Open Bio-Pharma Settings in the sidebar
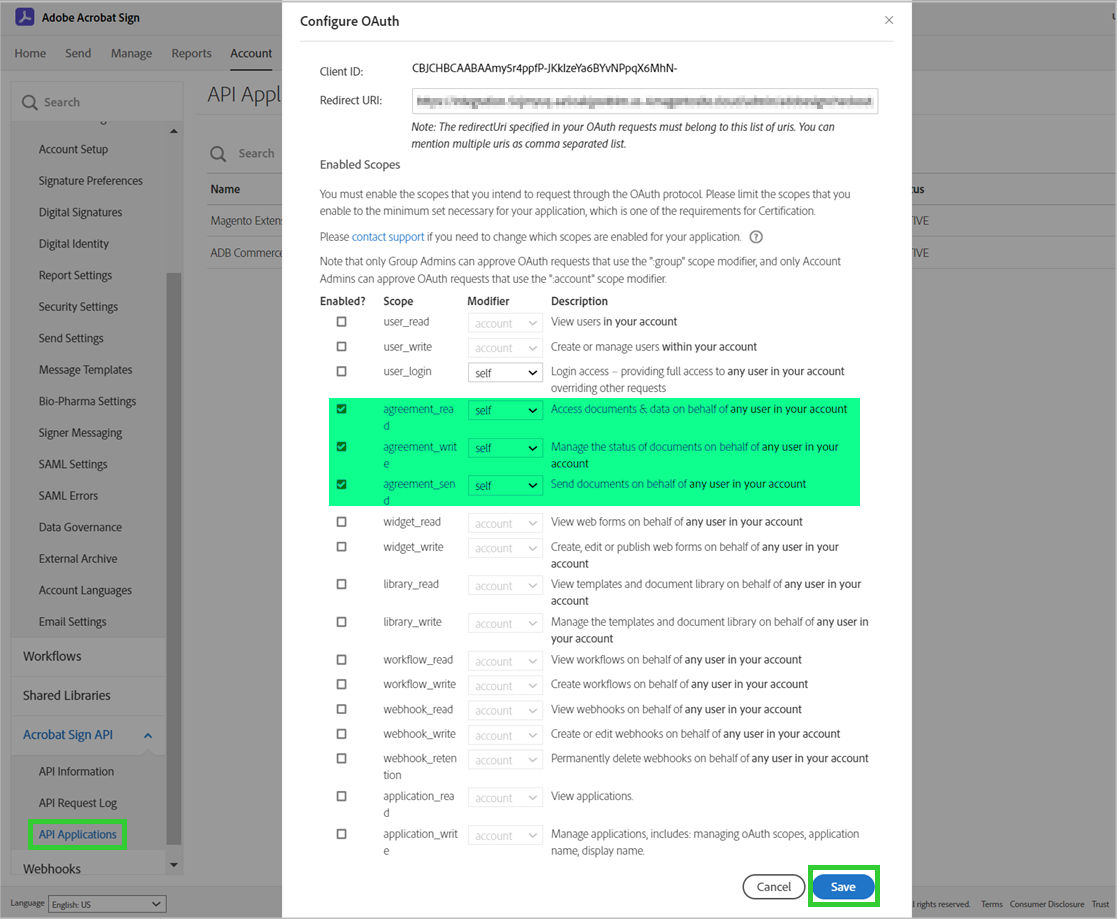 point(88,402)
